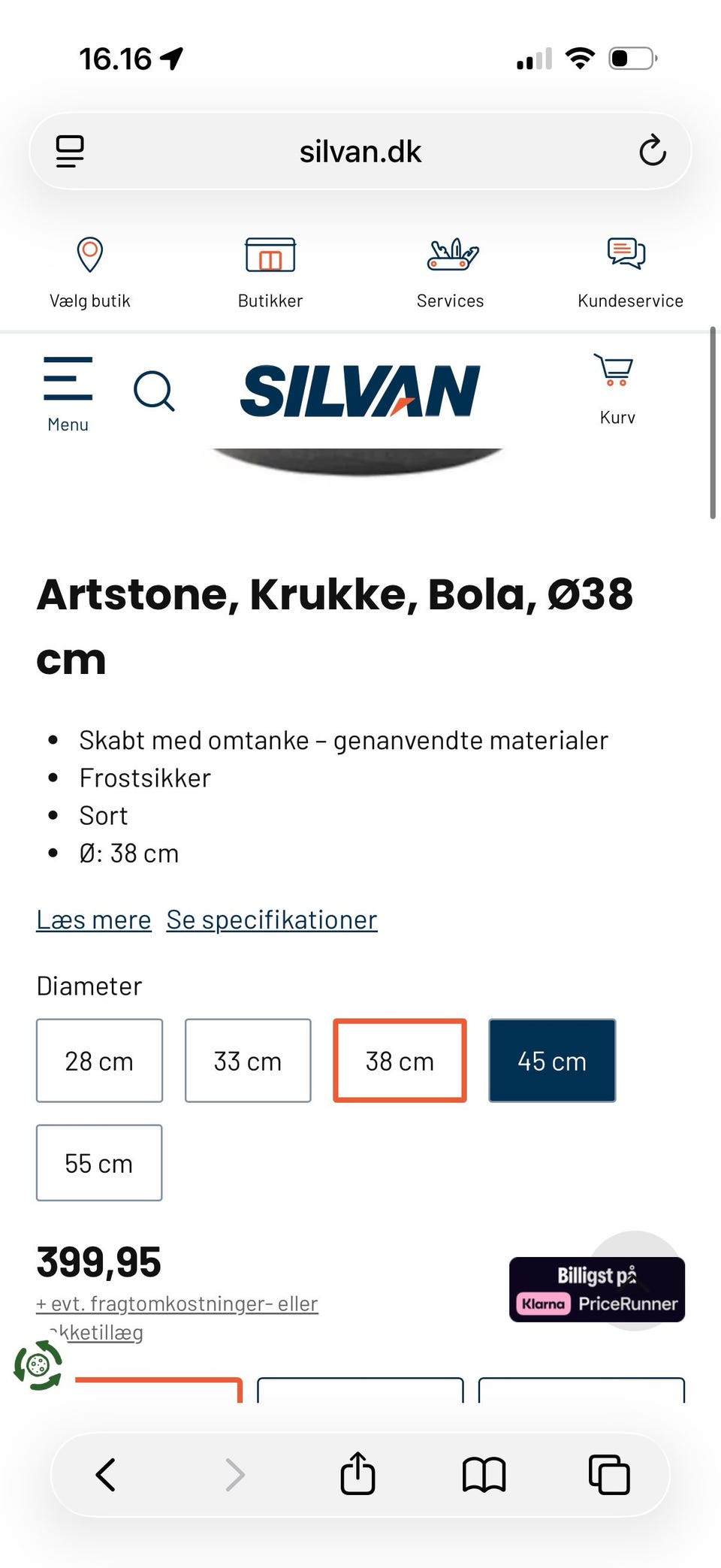Open PriceRunner cheapest price badge
The width and height of the screenshot is (721, 1568).
(596, 1289)
